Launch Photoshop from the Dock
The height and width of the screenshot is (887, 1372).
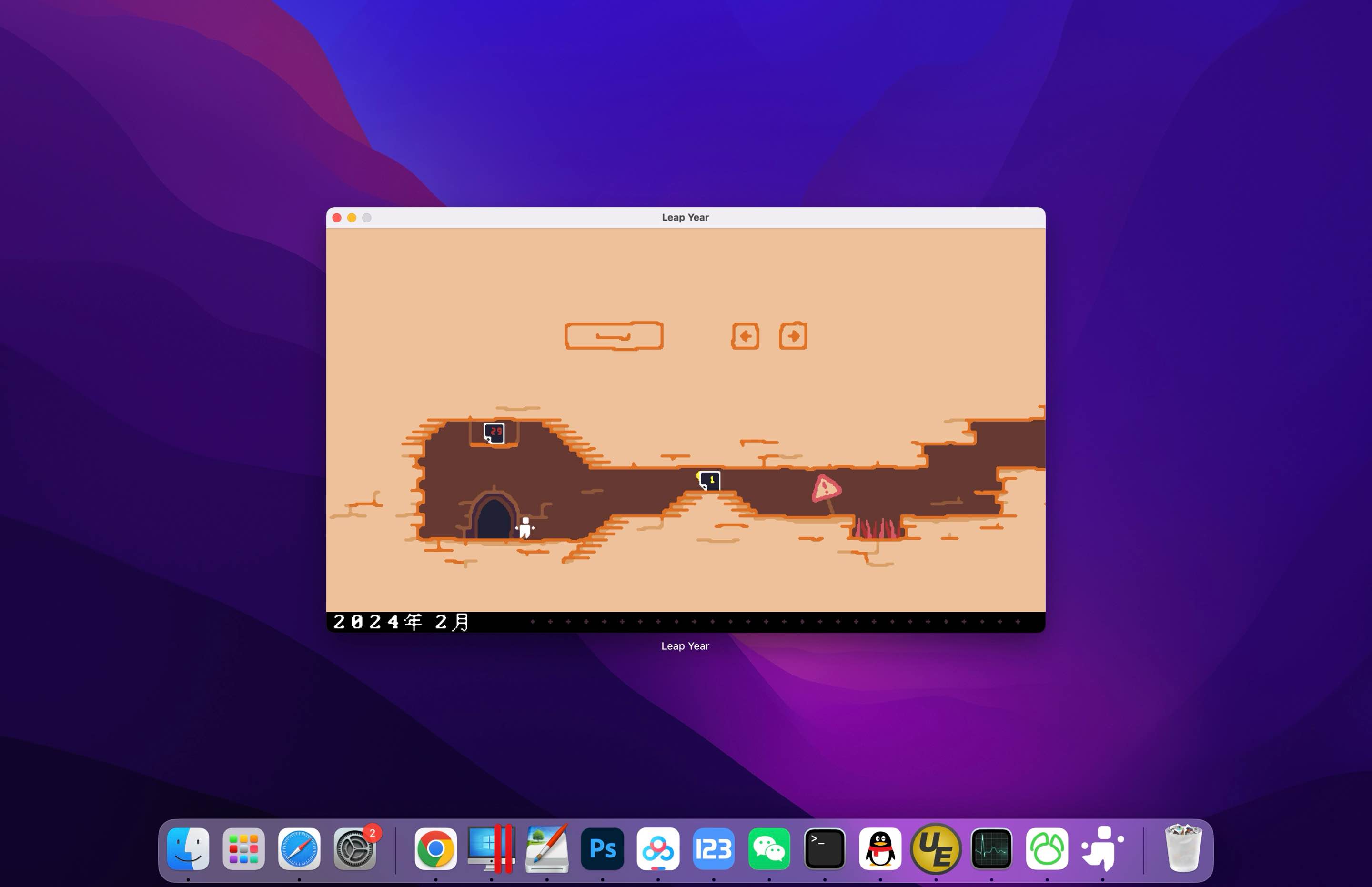click(x=603, y=848)
